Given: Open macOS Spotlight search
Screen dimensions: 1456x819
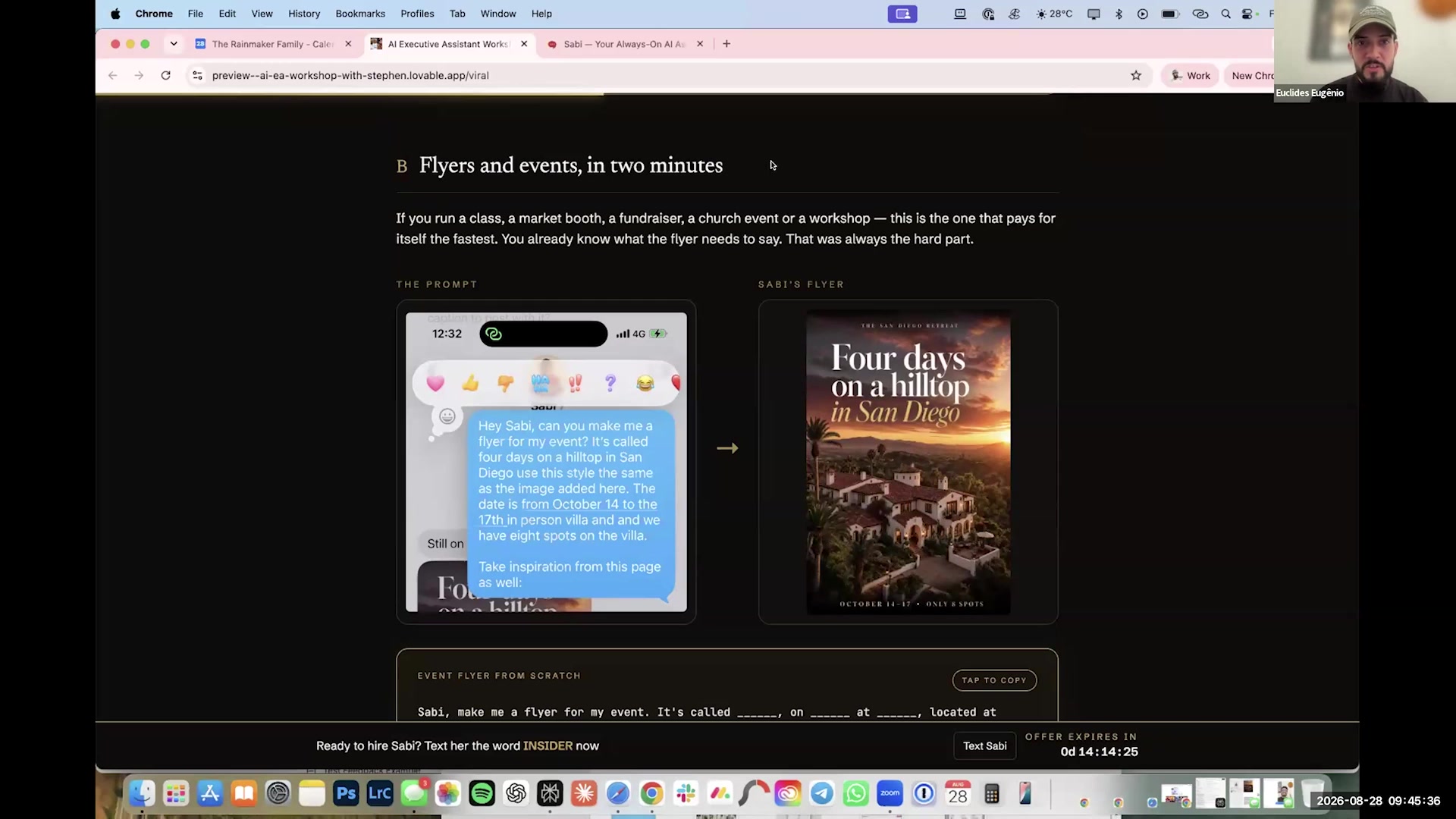Looking at the screenshot, I should point(1225,14).
